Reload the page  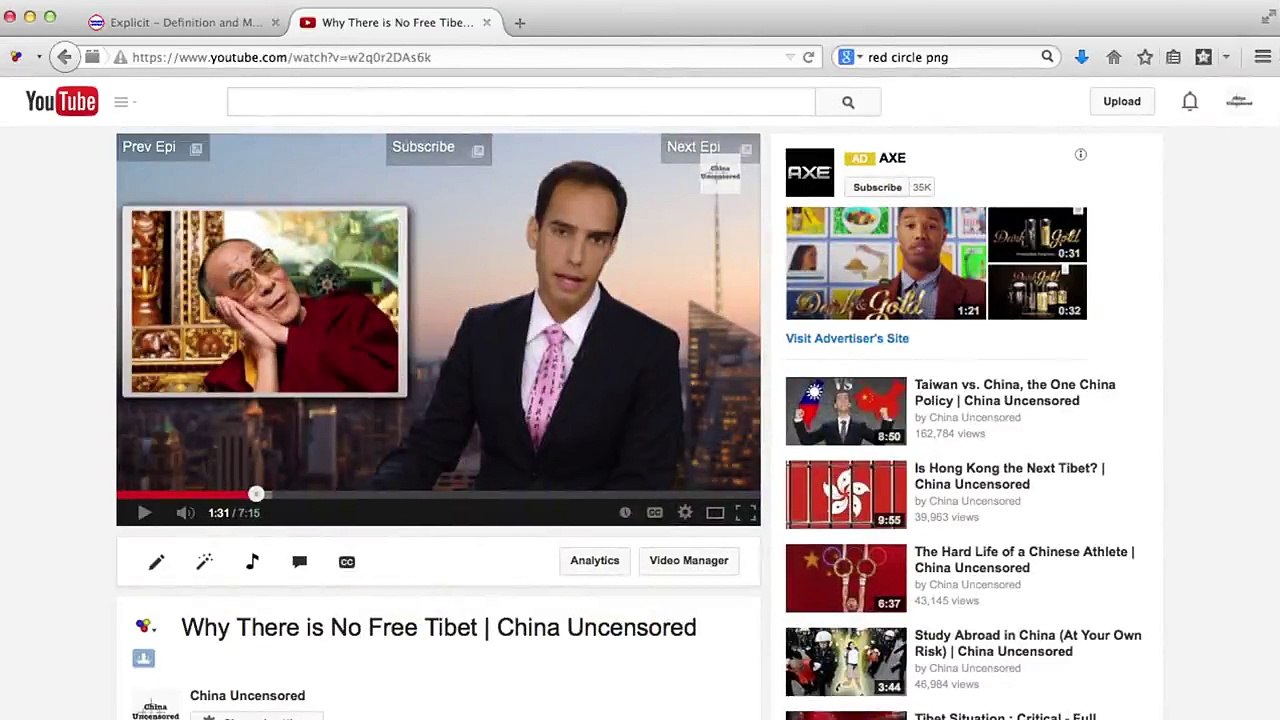pos(808,57)
